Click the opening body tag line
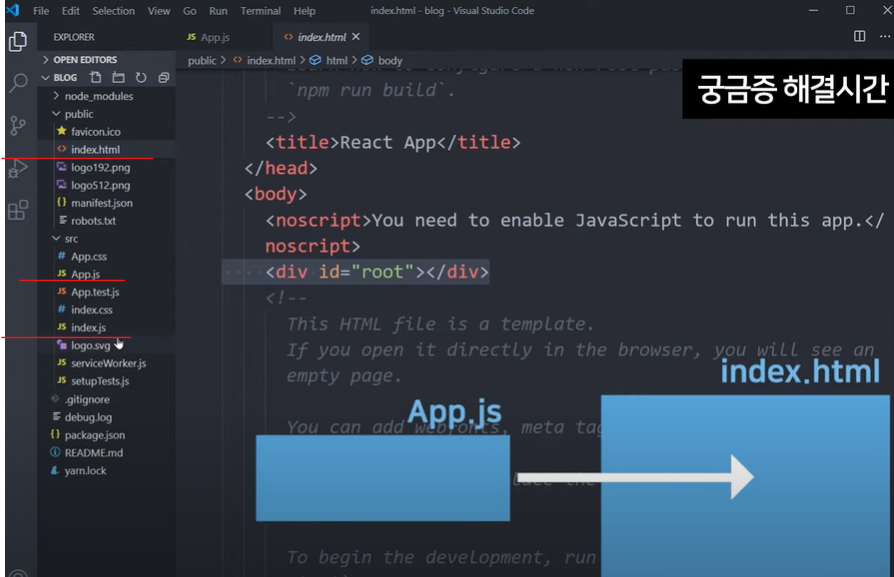This screenshot has height=577, width=894. (x=276, y=194)
